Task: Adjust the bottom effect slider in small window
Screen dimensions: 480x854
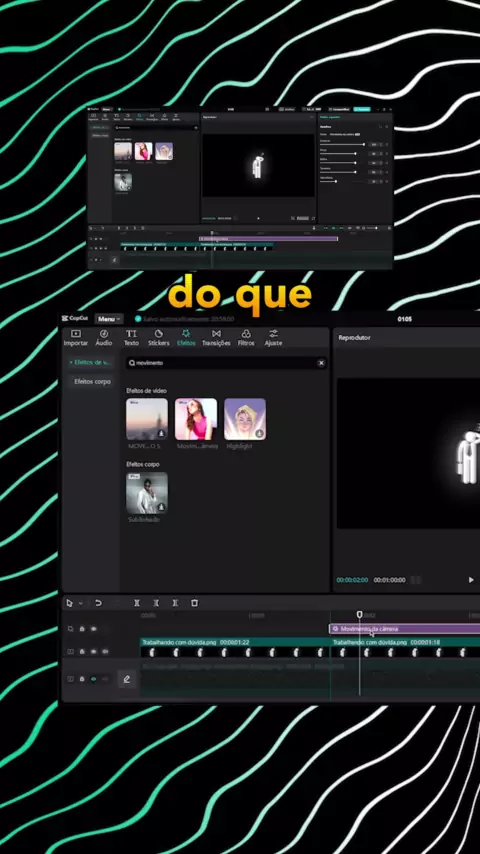Action: pyautogui.click(x=342, y=181)
